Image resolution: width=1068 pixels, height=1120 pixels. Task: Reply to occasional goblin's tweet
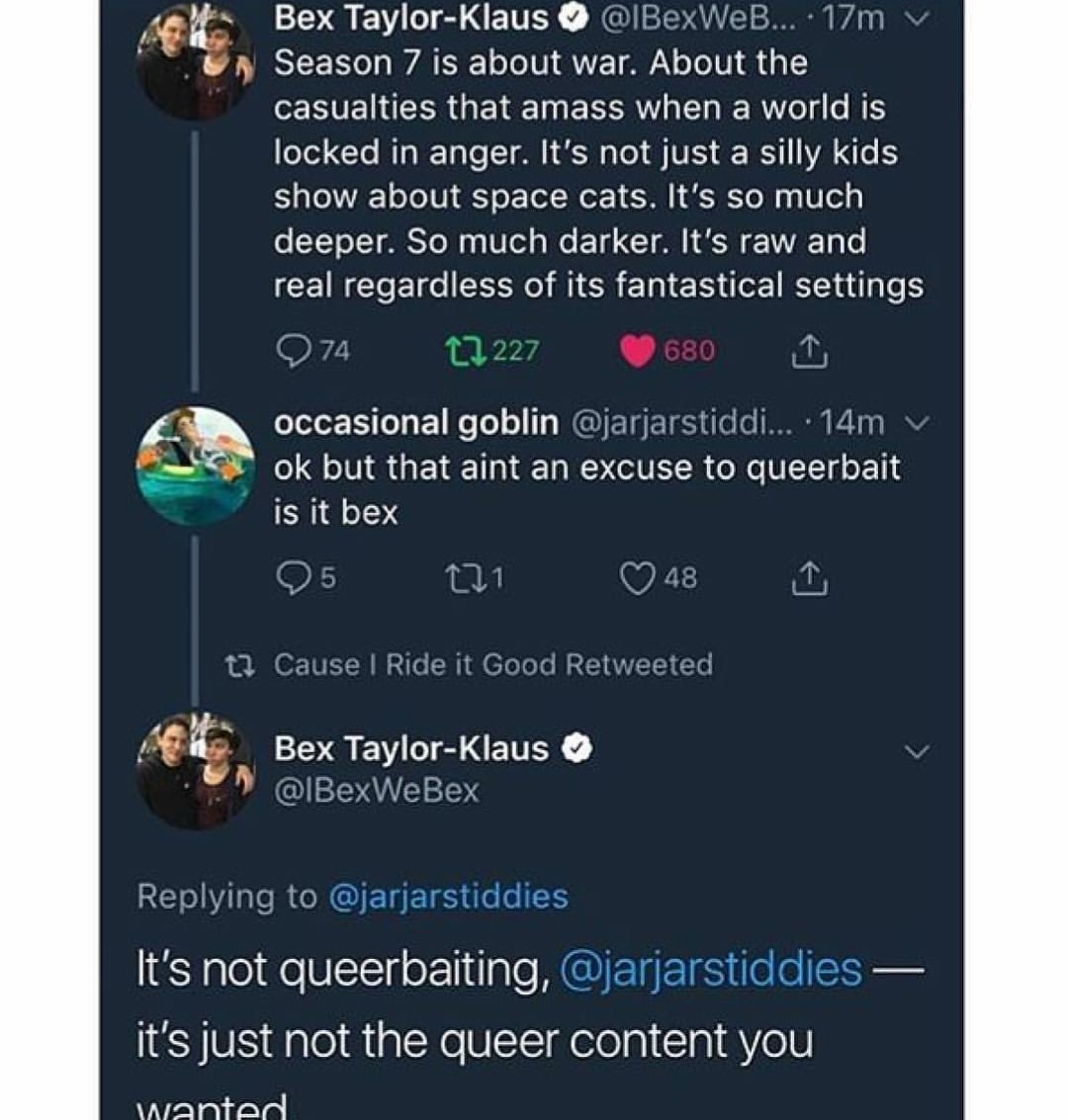(x=294, y=576)
